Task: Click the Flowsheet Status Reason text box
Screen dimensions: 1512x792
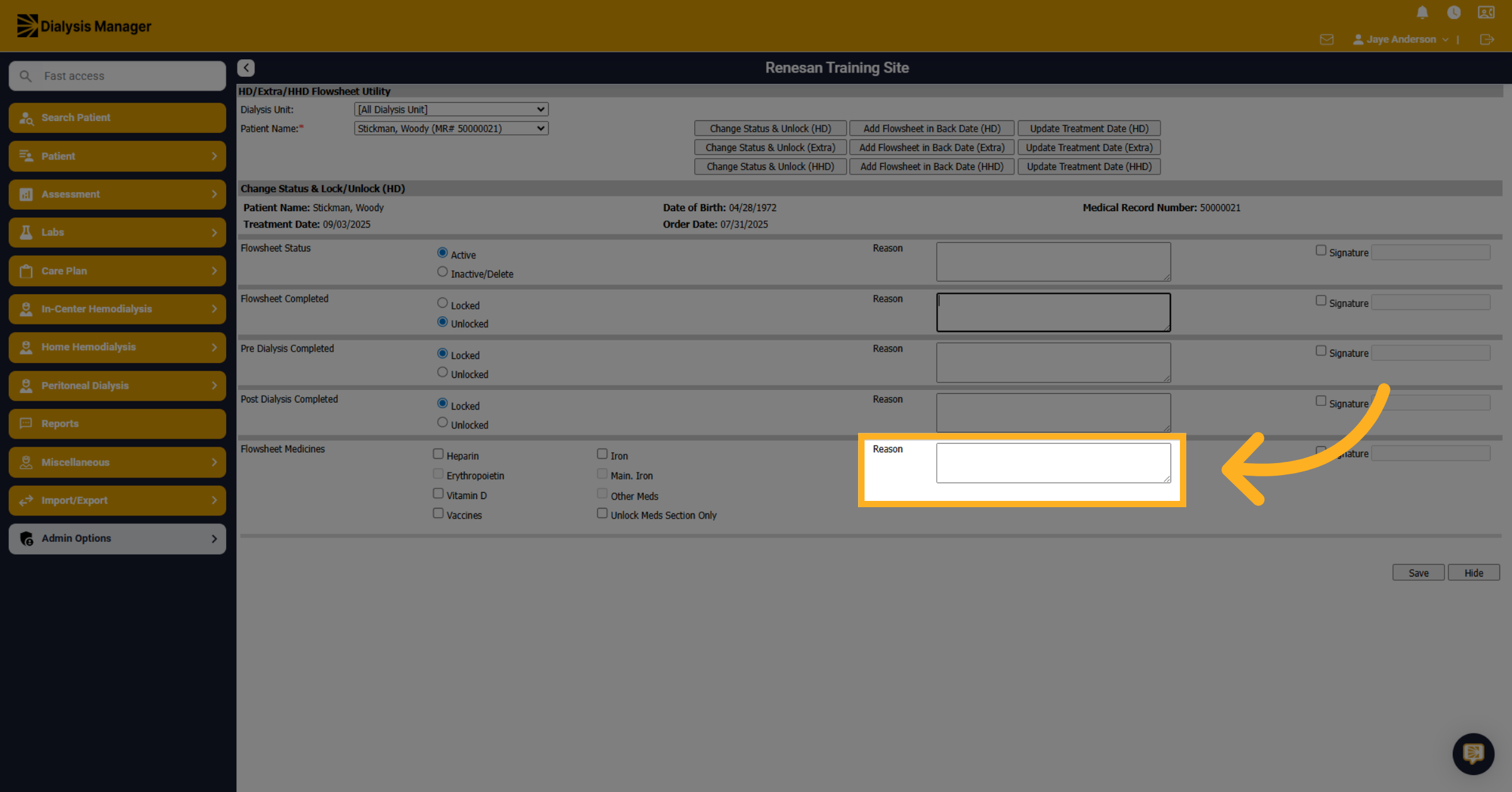Action: pyautogui.click(x=1053, y=261)
